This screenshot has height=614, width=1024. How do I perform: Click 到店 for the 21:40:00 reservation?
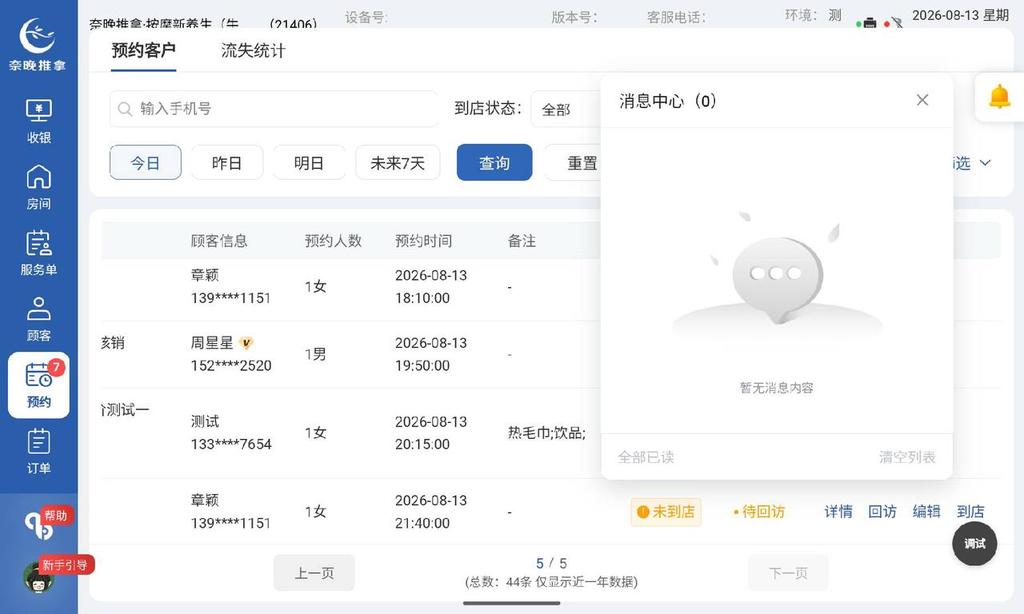[x=970, y=511]
